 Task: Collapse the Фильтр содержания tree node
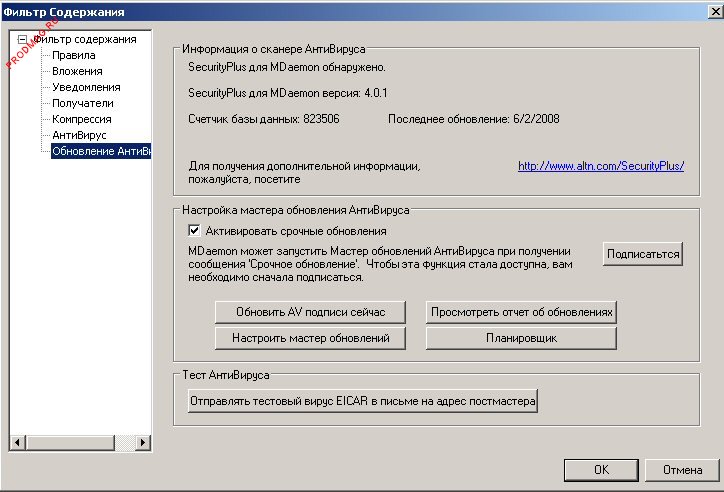[23, 39]
